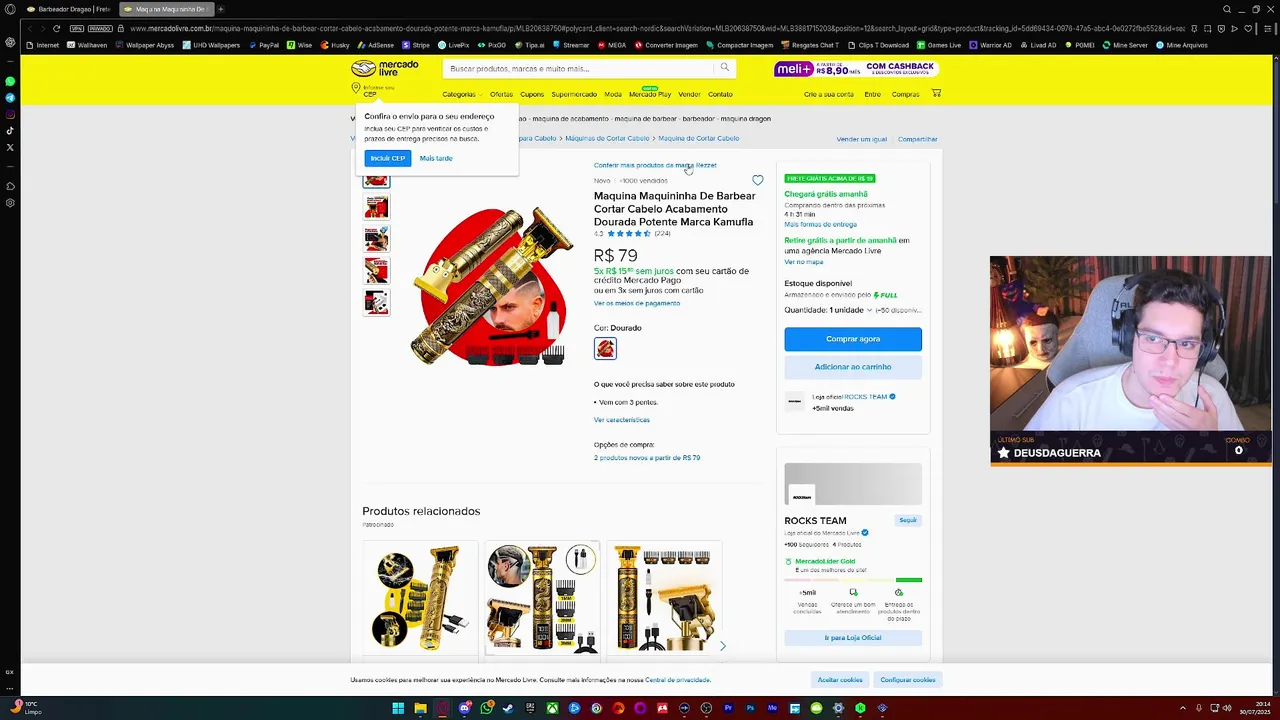Open Media Encoder from taskbar
Screen dimensions: 1280x720
coord(772,708)
